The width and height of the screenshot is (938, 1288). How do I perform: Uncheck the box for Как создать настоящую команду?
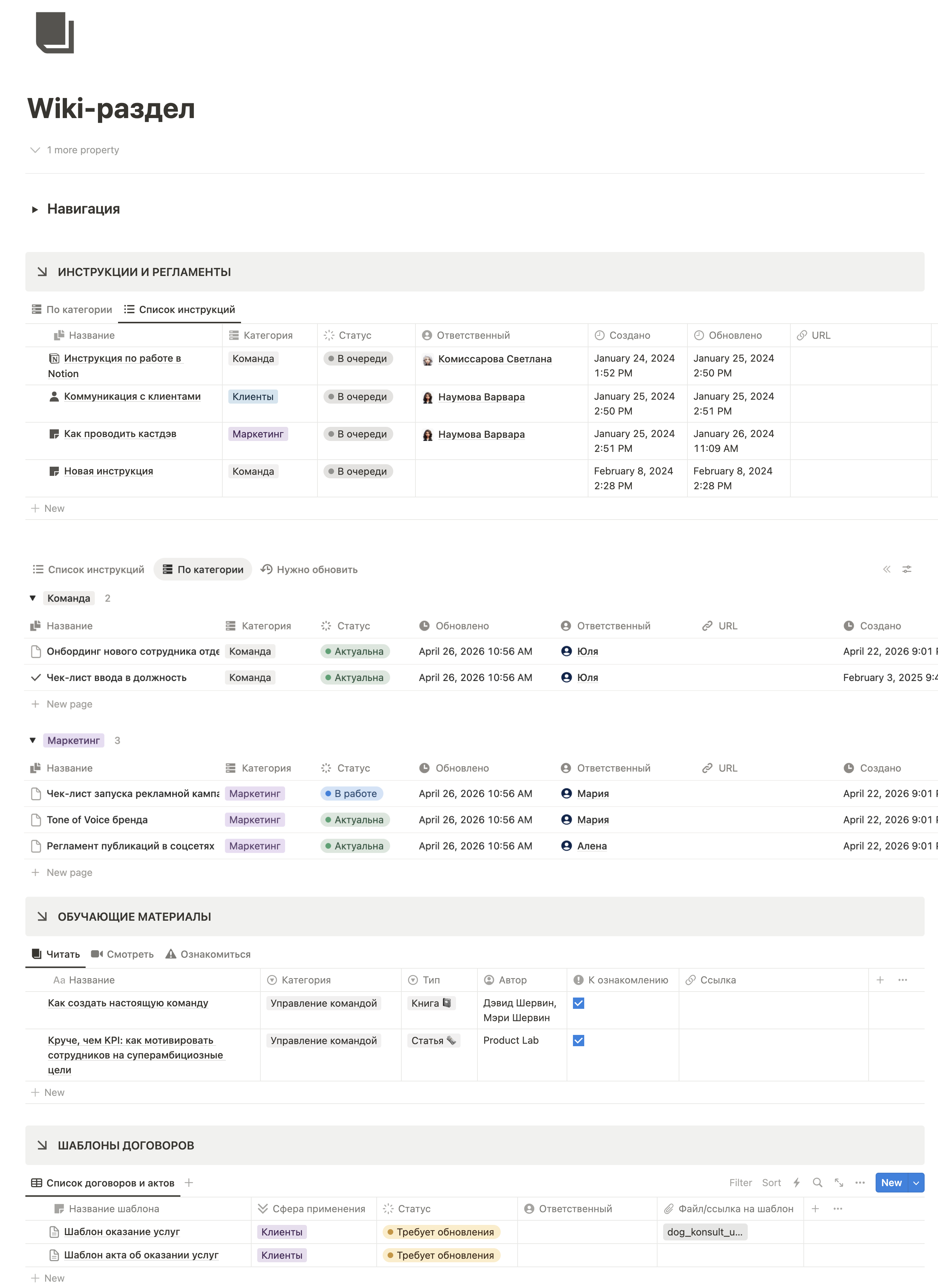(579, 1003)
